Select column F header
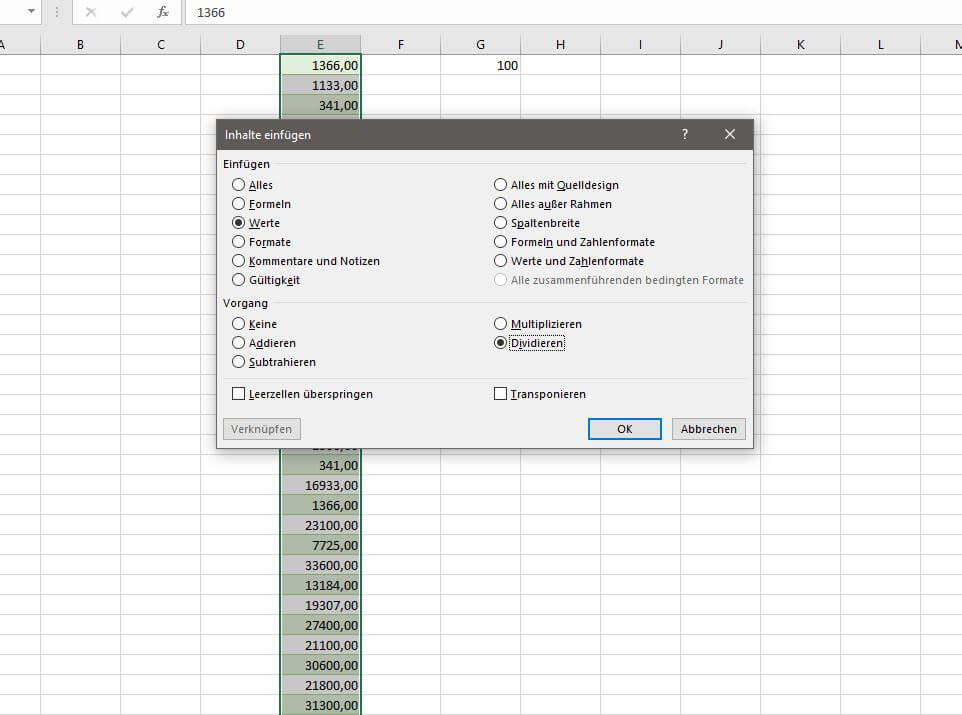Screen dimensions: 962x715 point(401,44)
